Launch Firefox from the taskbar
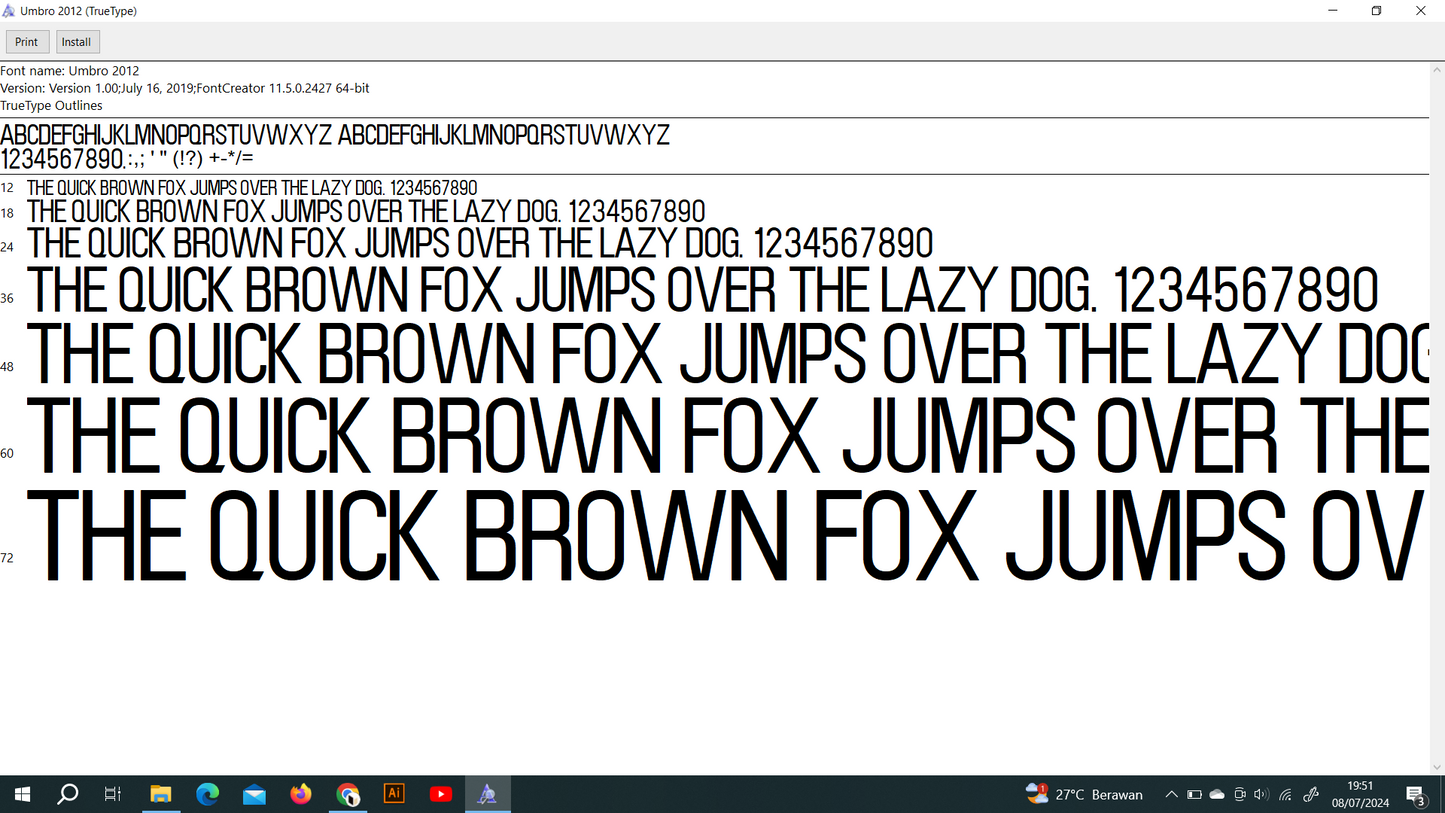The height and width of the screenshot is (813, 1445). click(x=300, y=794)
